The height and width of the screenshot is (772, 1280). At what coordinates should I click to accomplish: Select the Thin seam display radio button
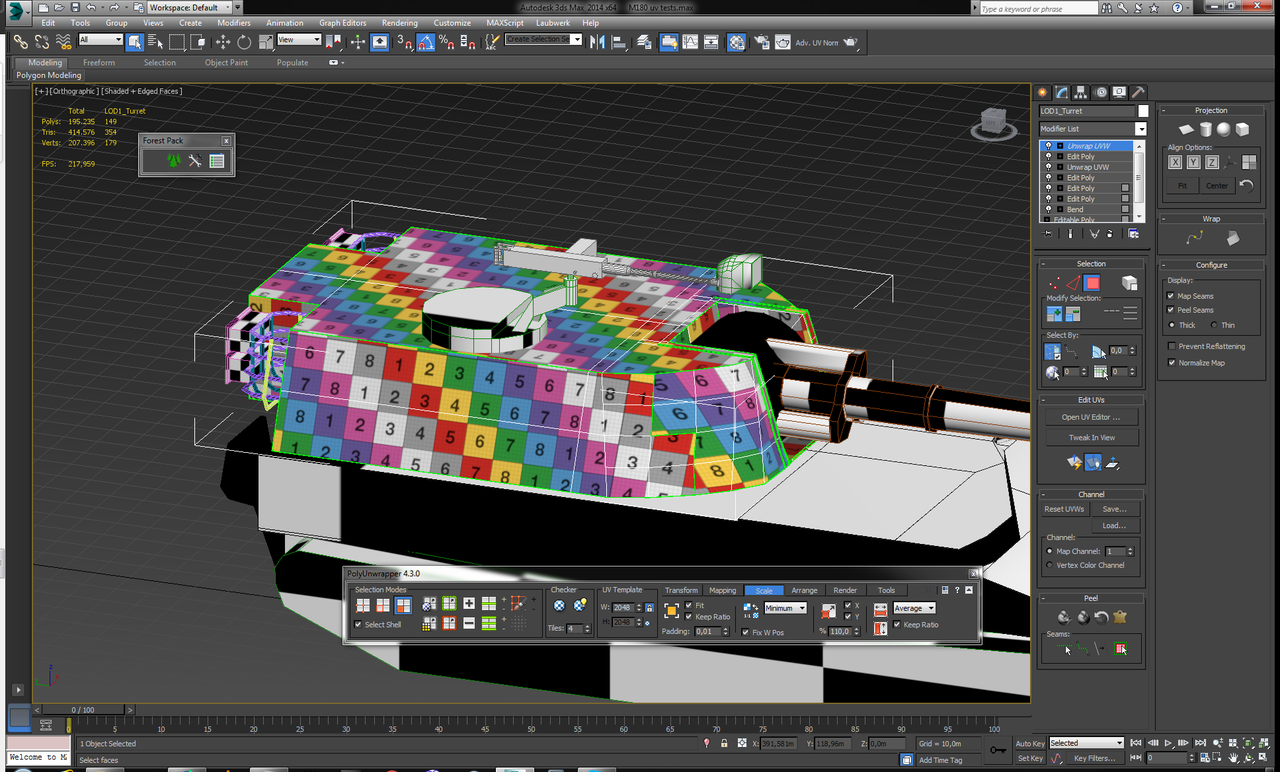point(1214,325)
